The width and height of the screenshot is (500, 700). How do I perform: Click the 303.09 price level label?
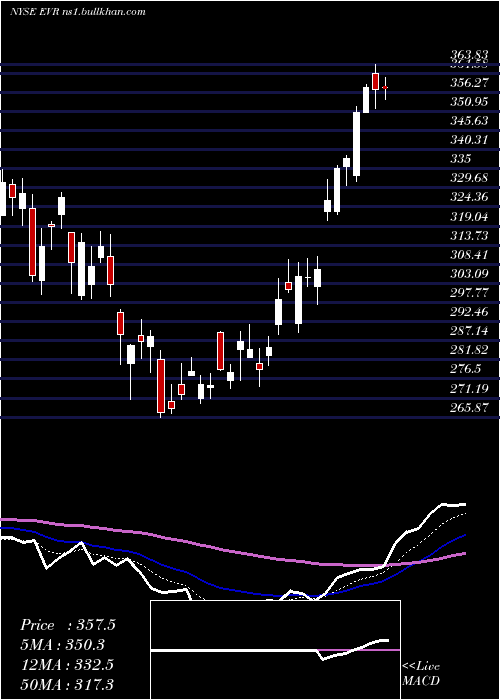pos(469,273)
